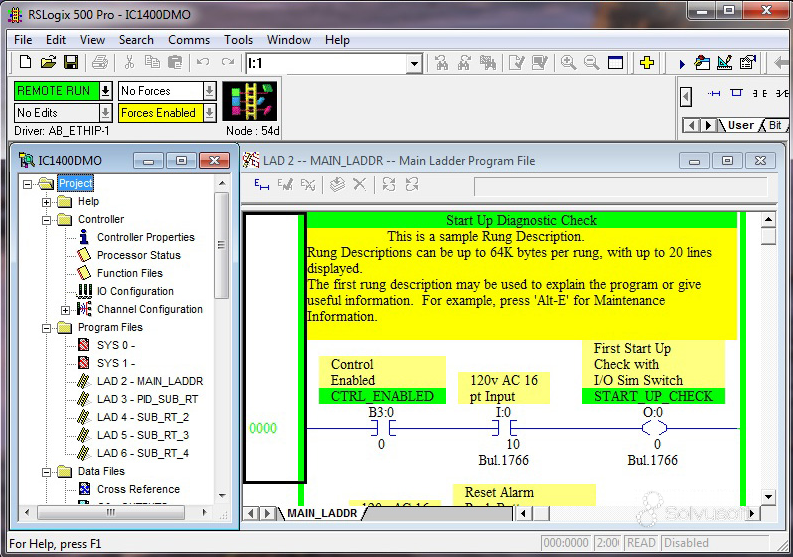793x557 pixels.
Task: Collapse the Controller folder
Action: [47, 220]
